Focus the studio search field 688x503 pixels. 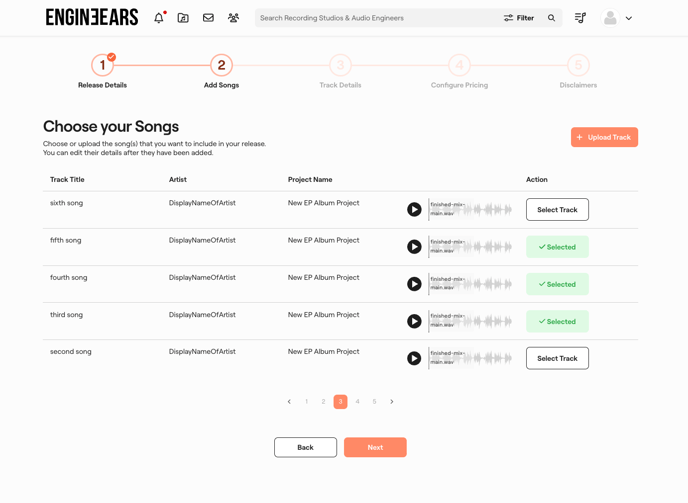[x=375, y=18]
